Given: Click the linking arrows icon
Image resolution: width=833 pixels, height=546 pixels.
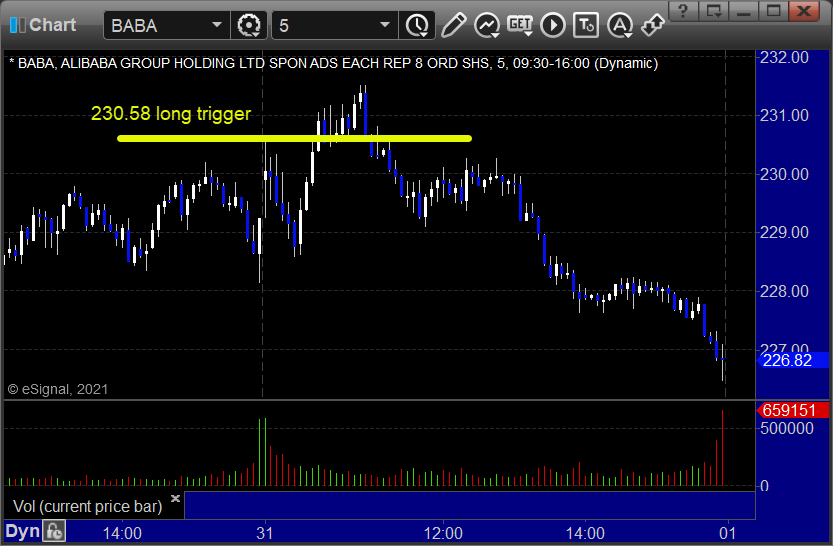Looking at the screenshot, I should (652, 25).
